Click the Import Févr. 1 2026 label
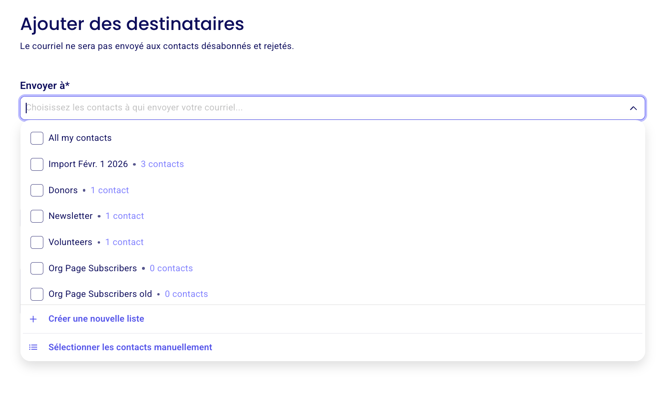Viewport: 670px width, 413px height. (88, 164)
